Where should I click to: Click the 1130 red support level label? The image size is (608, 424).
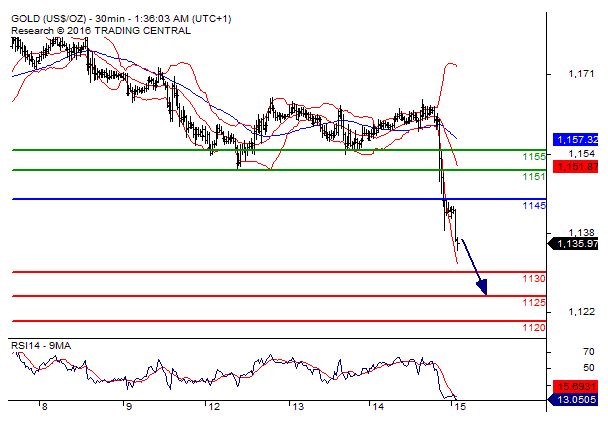pos(534,278)
